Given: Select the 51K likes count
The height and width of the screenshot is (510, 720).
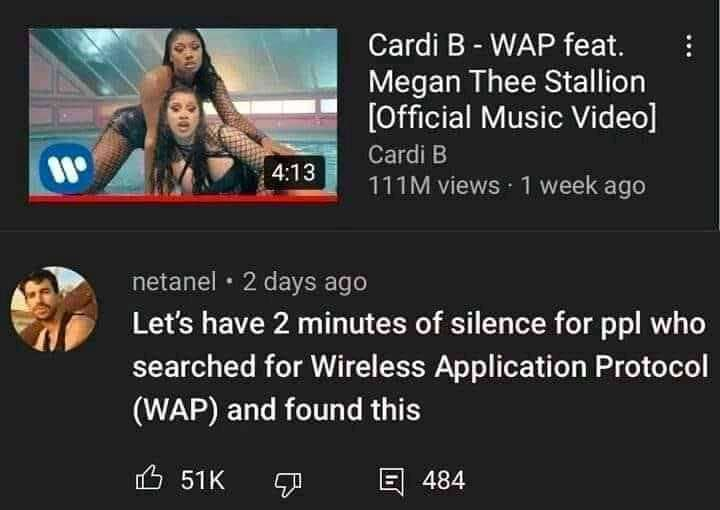Looking at the screenshot, I should 202,480.
